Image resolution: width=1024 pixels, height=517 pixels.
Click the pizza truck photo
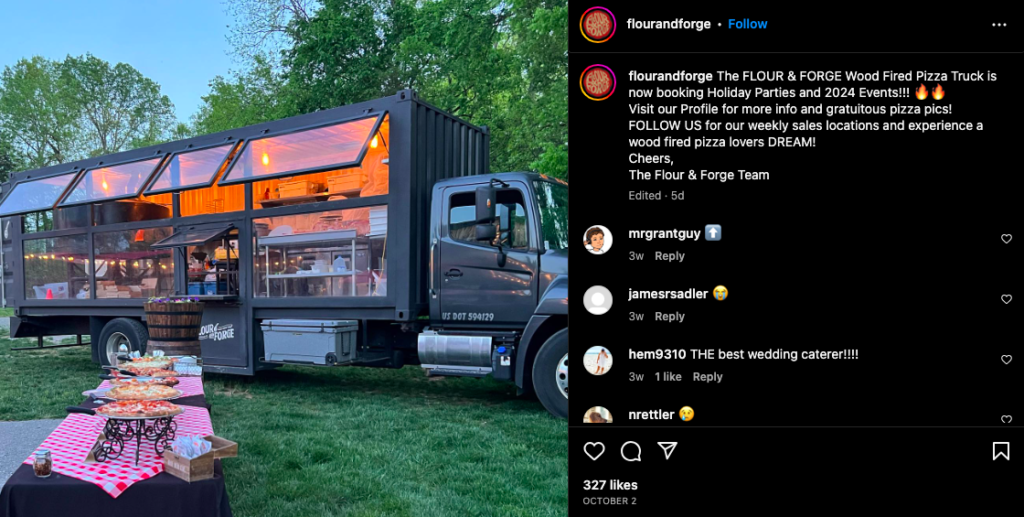tap(284, 258)
